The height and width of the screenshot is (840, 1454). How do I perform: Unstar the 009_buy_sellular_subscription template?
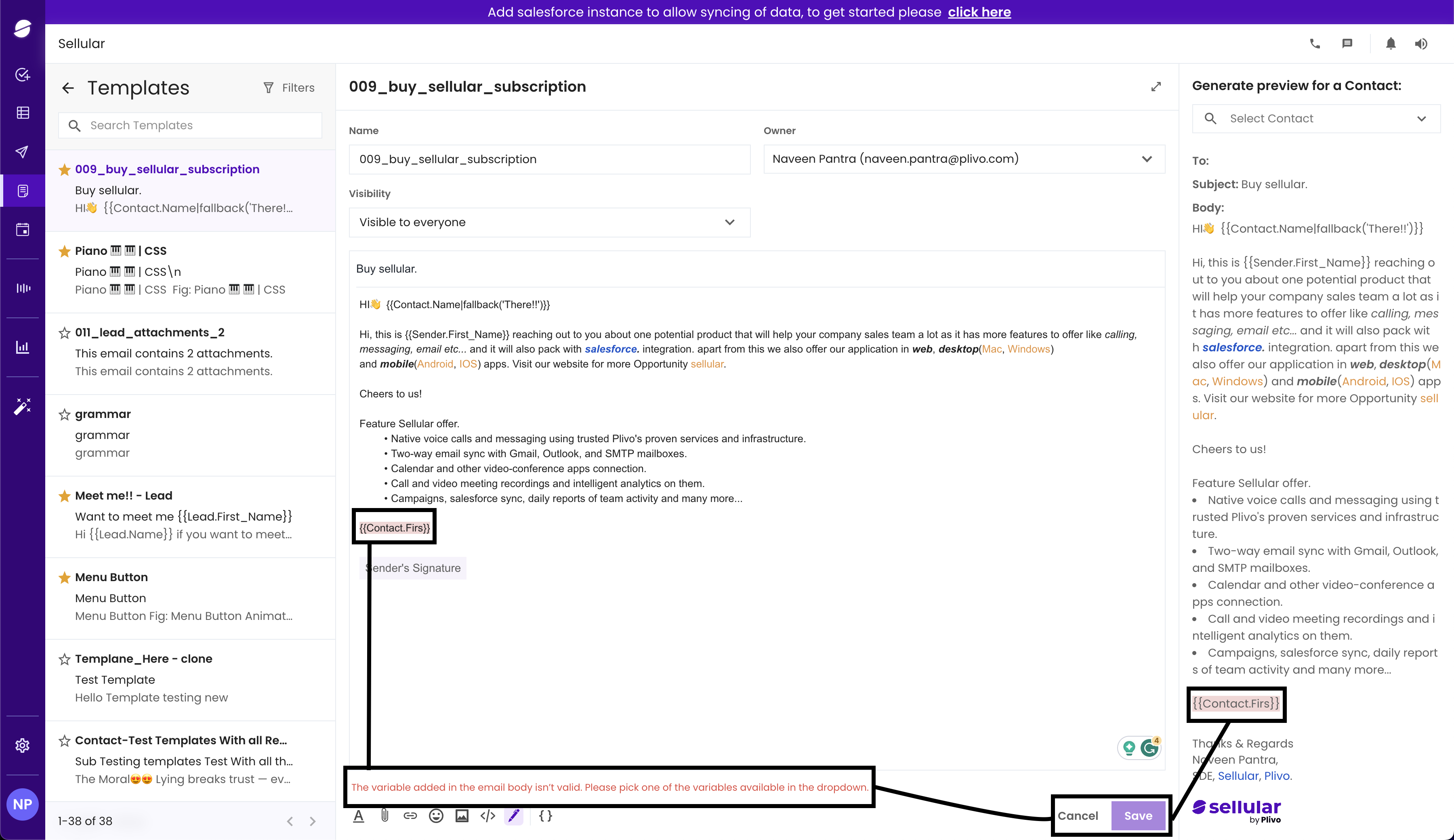click(65, 170)
